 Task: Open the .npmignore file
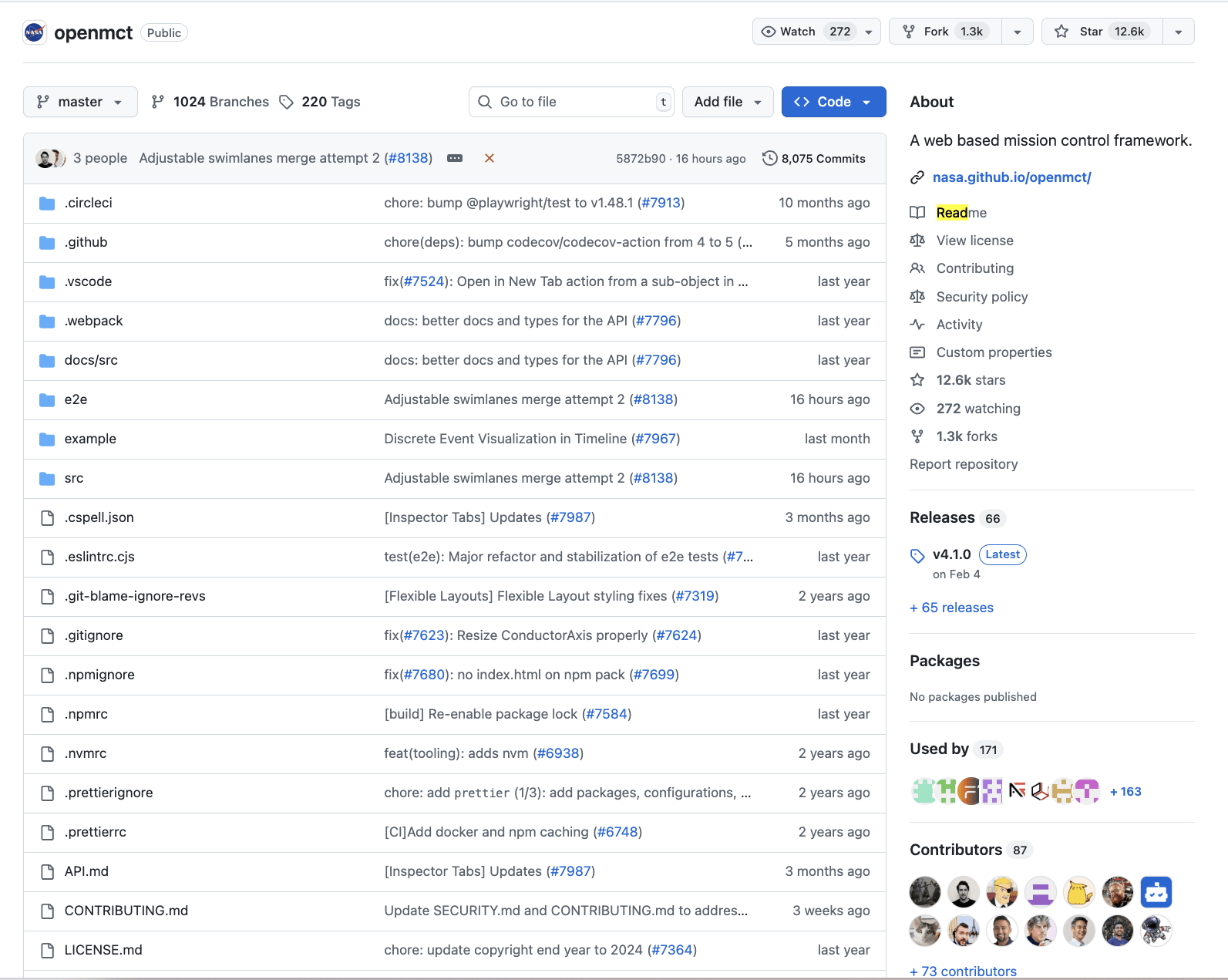click(x=99, y=675)
